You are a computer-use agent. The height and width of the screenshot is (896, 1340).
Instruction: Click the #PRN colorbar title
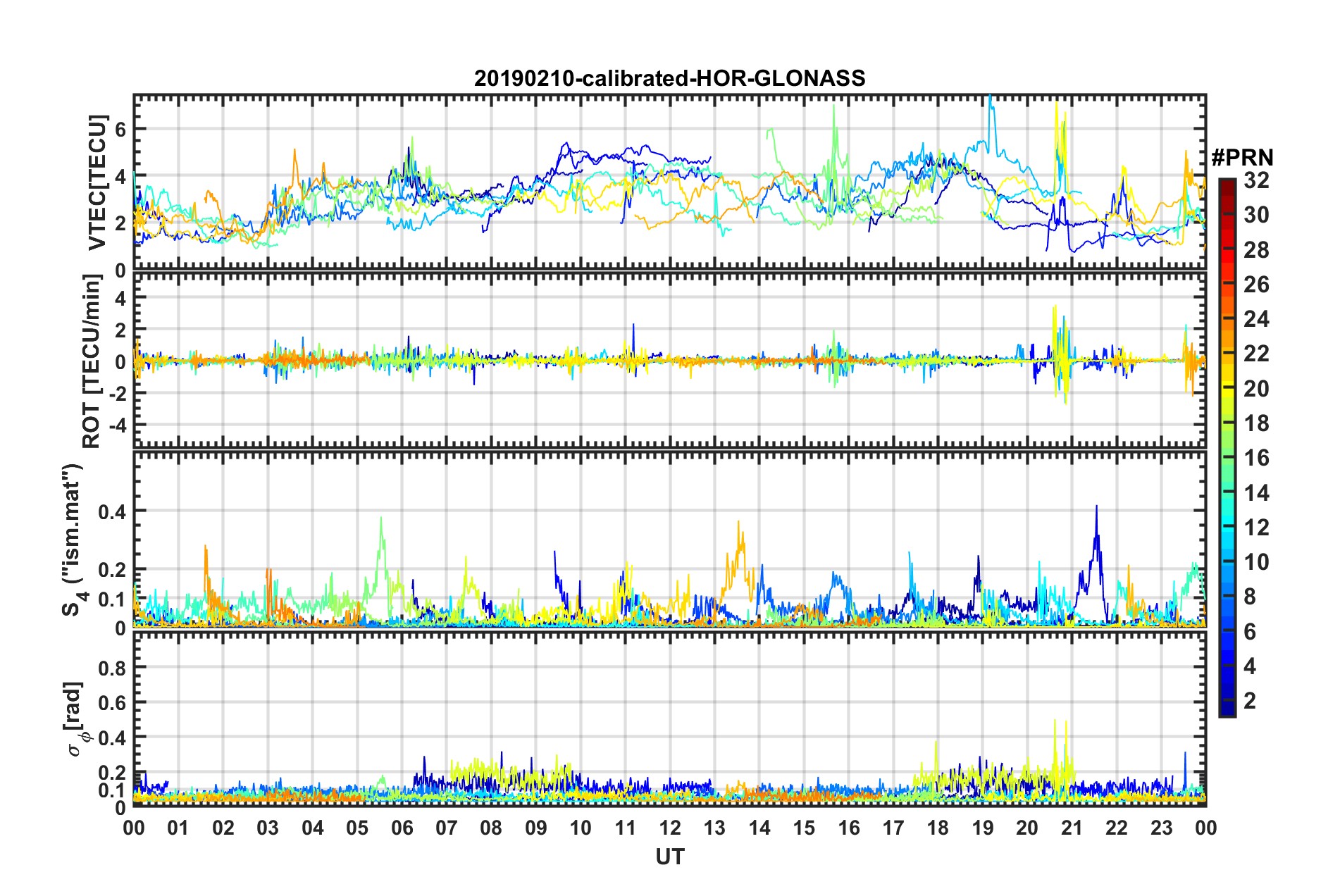click(1243, 158)
